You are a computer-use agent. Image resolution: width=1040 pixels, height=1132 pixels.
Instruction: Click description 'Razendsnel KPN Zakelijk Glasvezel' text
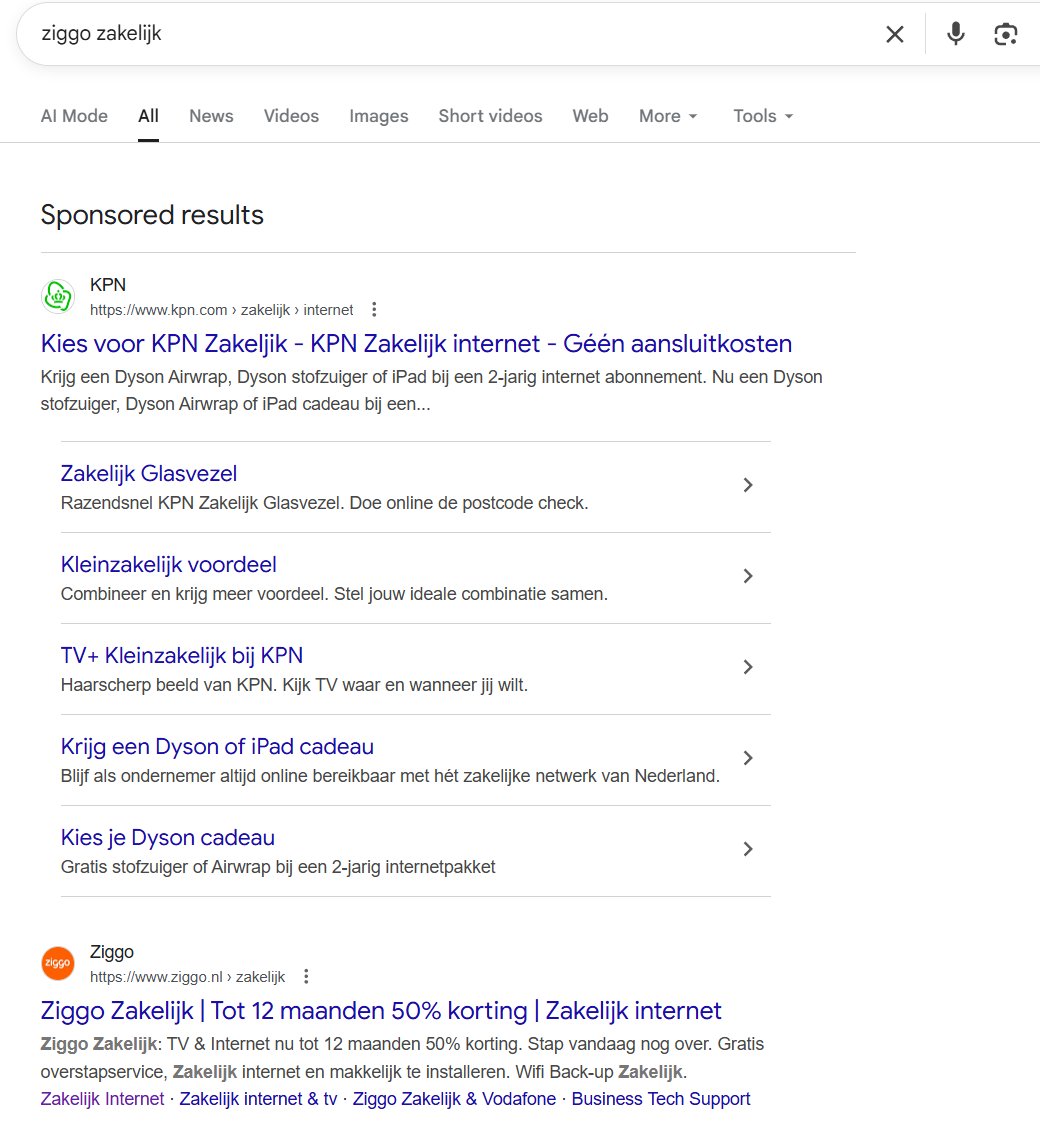tap(325, 503)
